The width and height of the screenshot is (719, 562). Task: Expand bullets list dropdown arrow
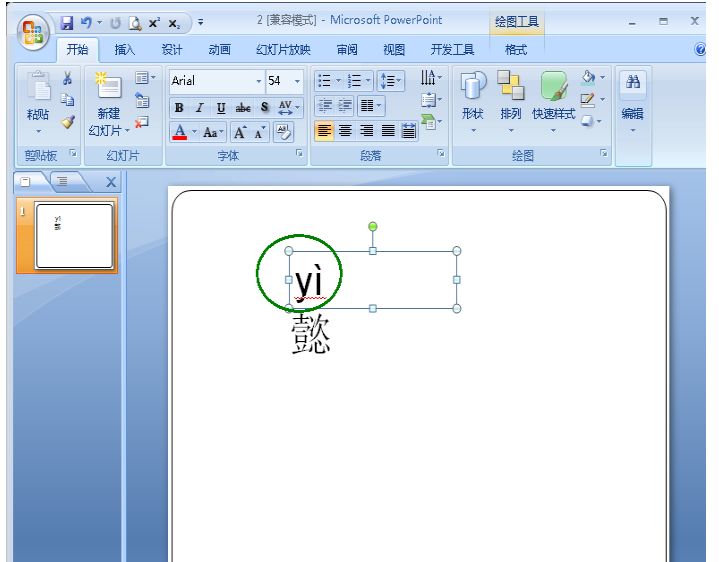(338, 81)
